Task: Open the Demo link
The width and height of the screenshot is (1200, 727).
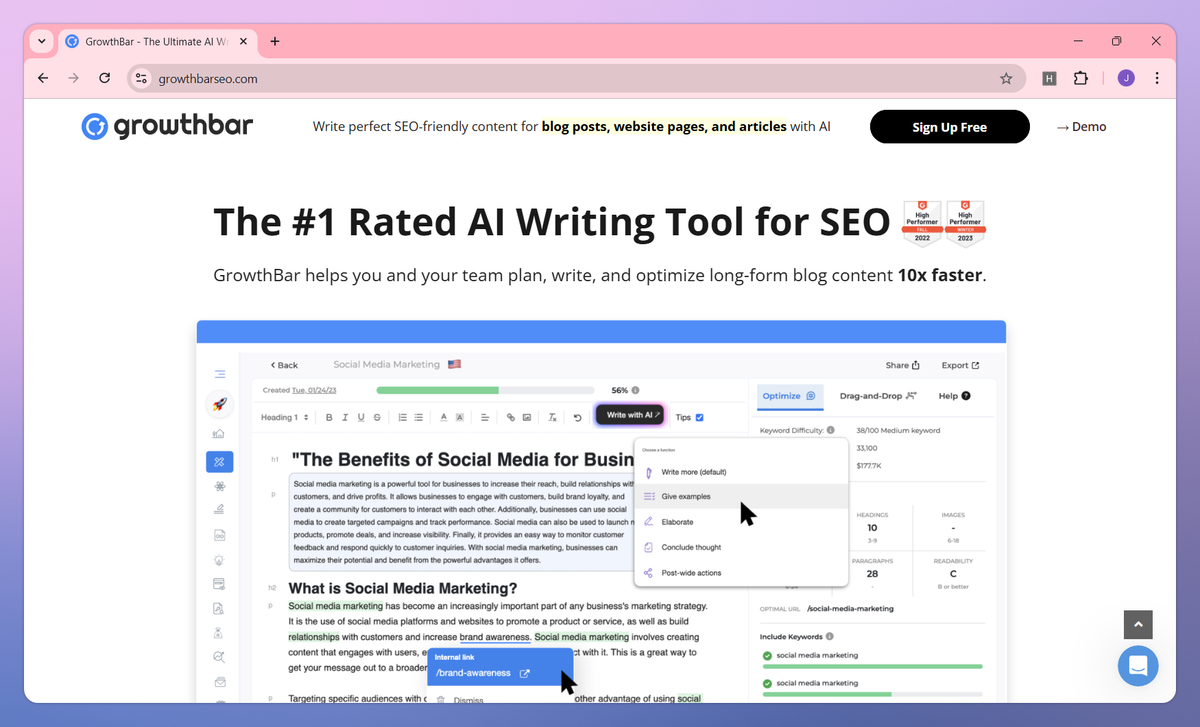Action: pyautogui.click(x=1081, y=127)
